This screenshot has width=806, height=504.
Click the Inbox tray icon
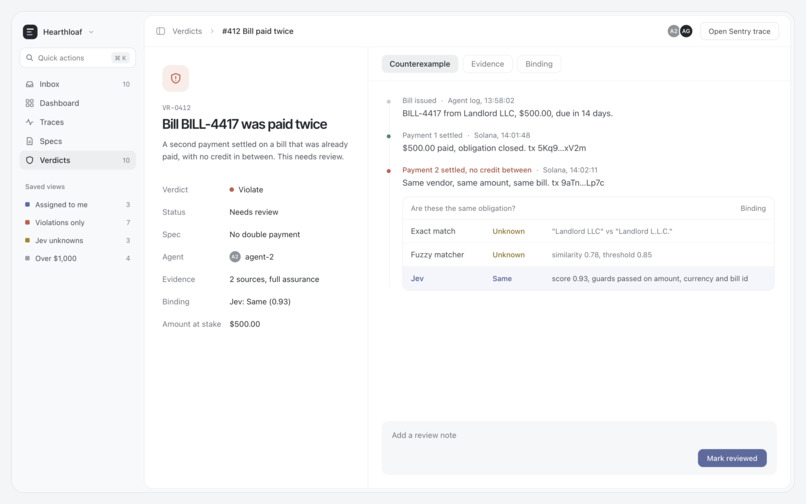click(x=29, y=84)
